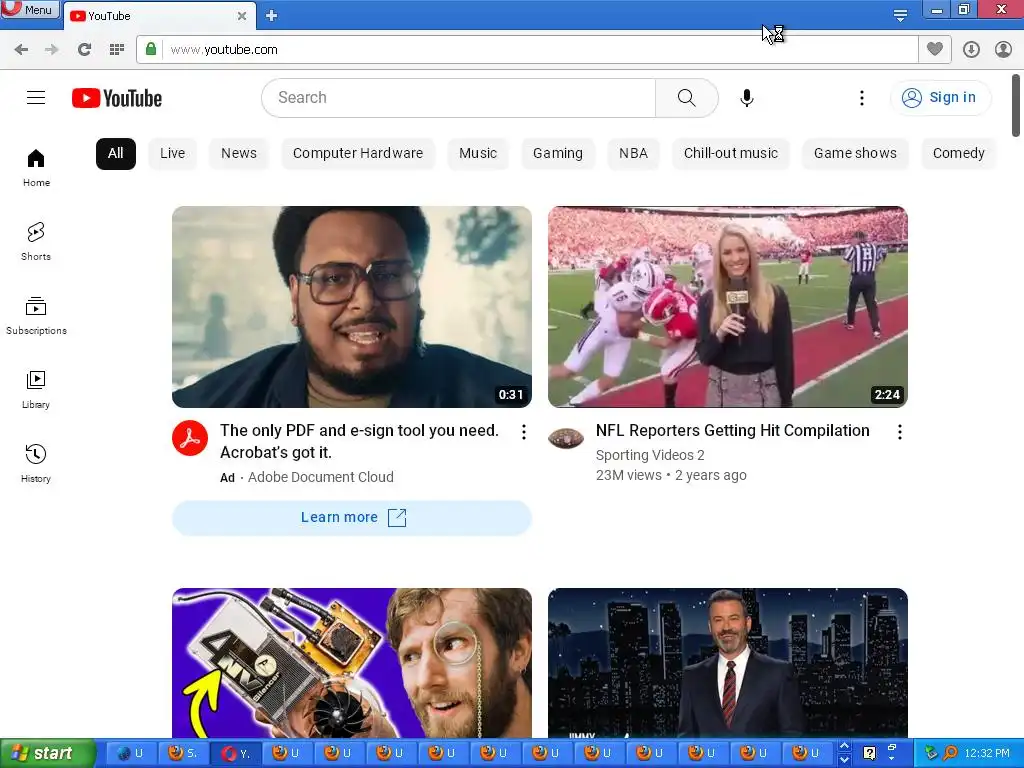Go back with the browser back arrow

[x=21, y=50]
